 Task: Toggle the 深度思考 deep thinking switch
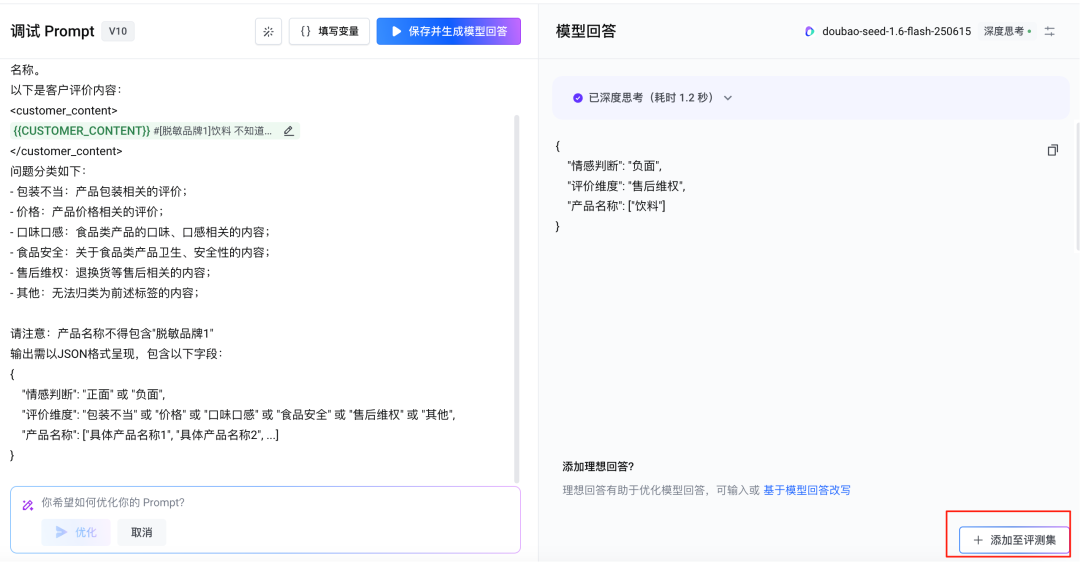point(1008,32)
